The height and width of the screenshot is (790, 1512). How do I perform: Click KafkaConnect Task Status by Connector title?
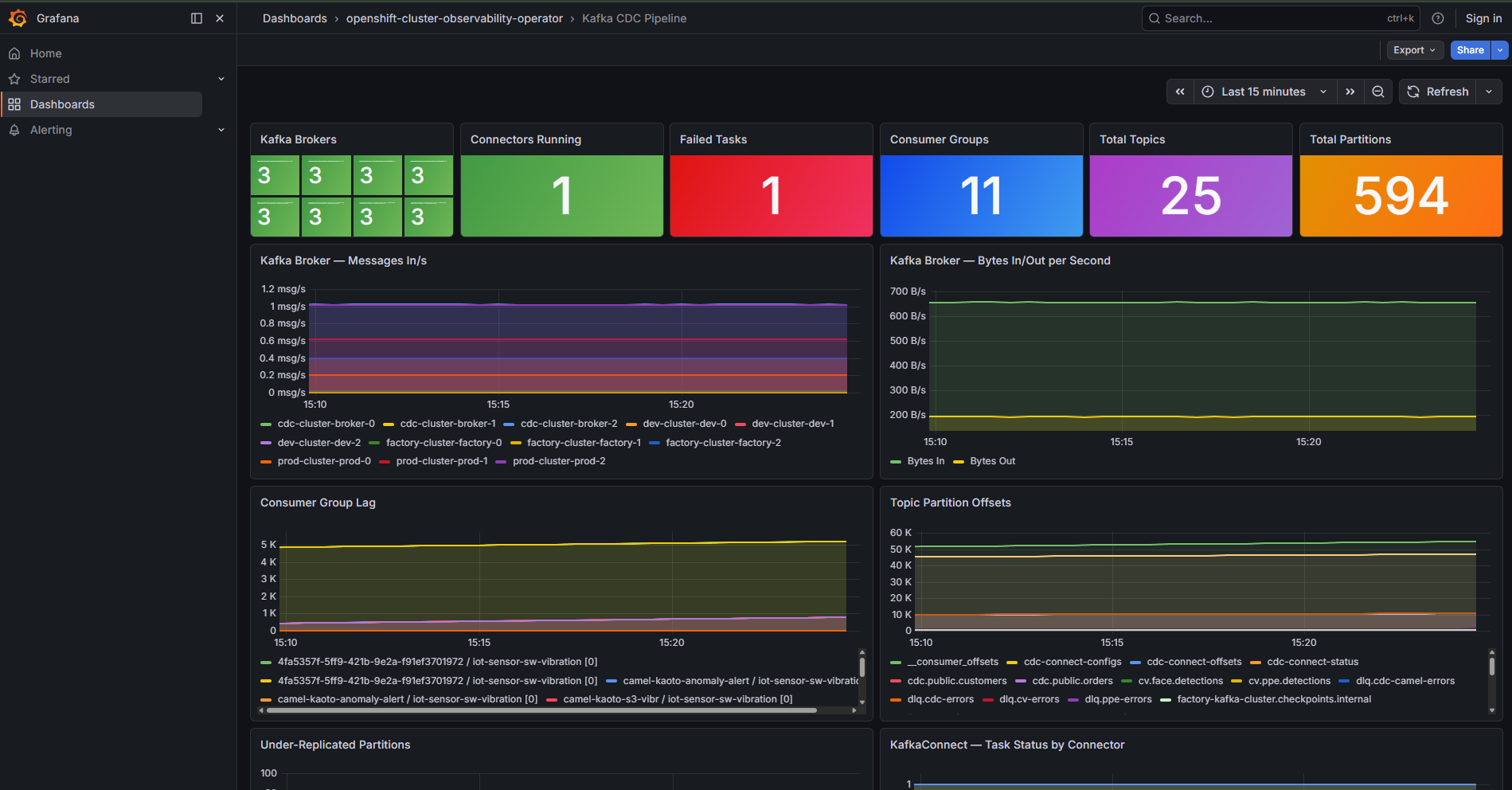1007,745
